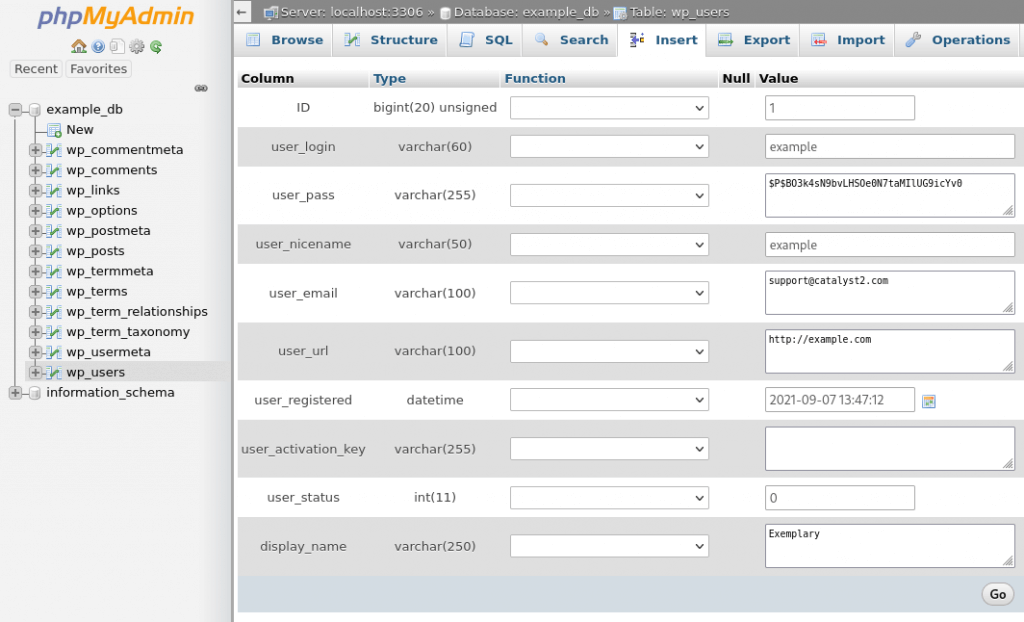Image resolution: width=1024 pixels, height=622 pixels.
Task: Click into the user_pass hash textarea
Action: tap(889, 195)
